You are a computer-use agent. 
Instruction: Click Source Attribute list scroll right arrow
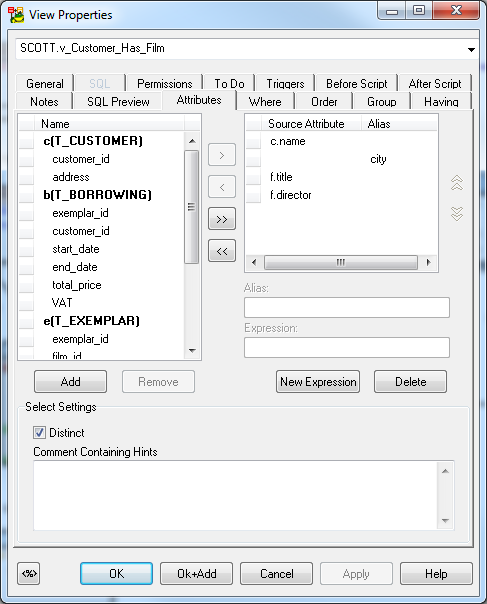(428, 262)
